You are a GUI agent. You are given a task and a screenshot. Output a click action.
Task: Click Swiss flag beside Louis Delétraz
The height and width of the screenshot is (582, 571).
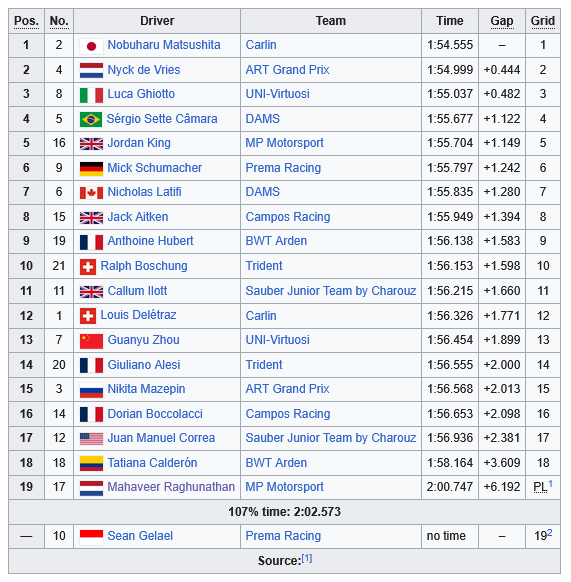coord(88,316)
